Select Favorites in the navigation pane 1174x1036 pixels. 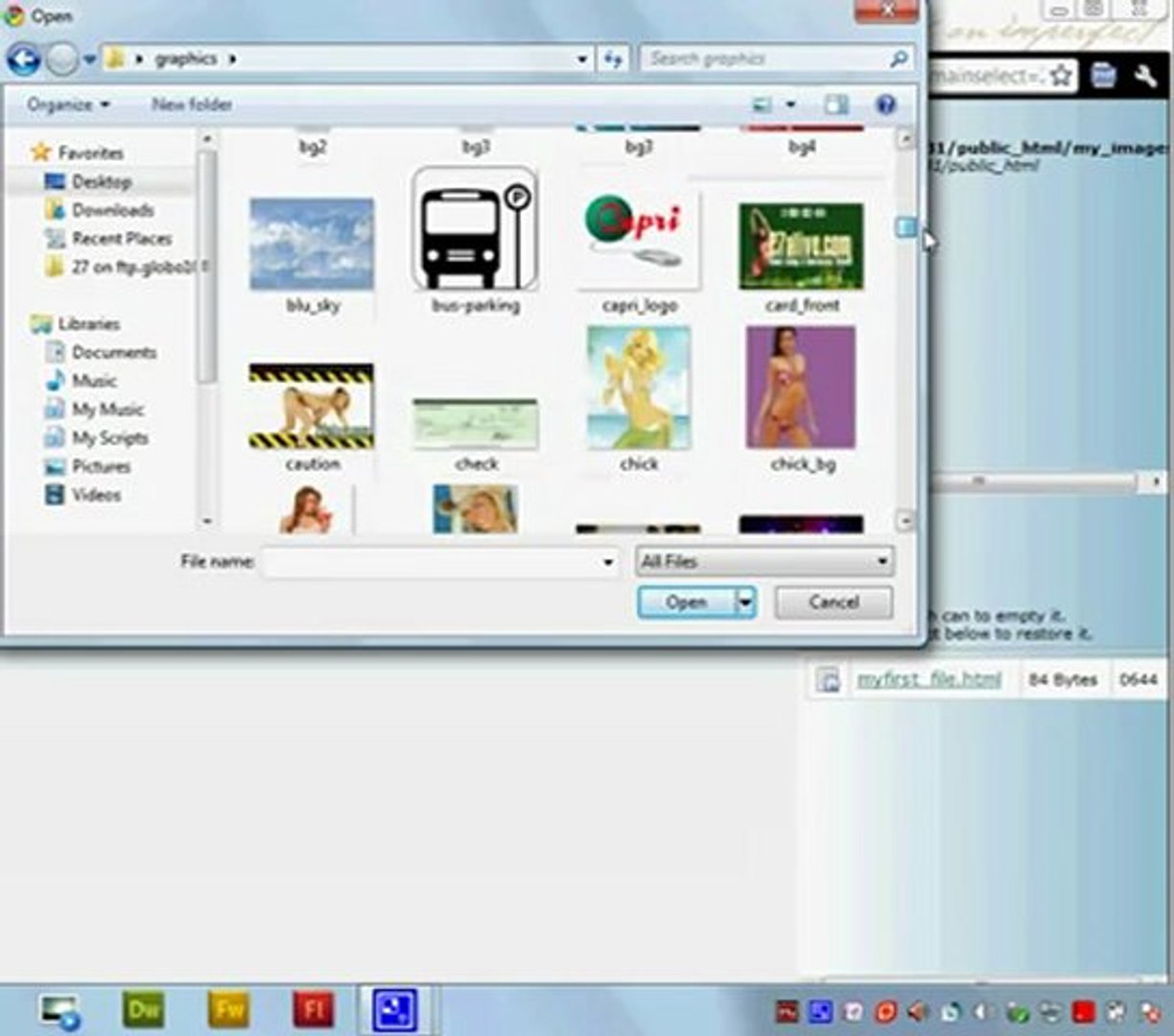(x=78, y=153)
